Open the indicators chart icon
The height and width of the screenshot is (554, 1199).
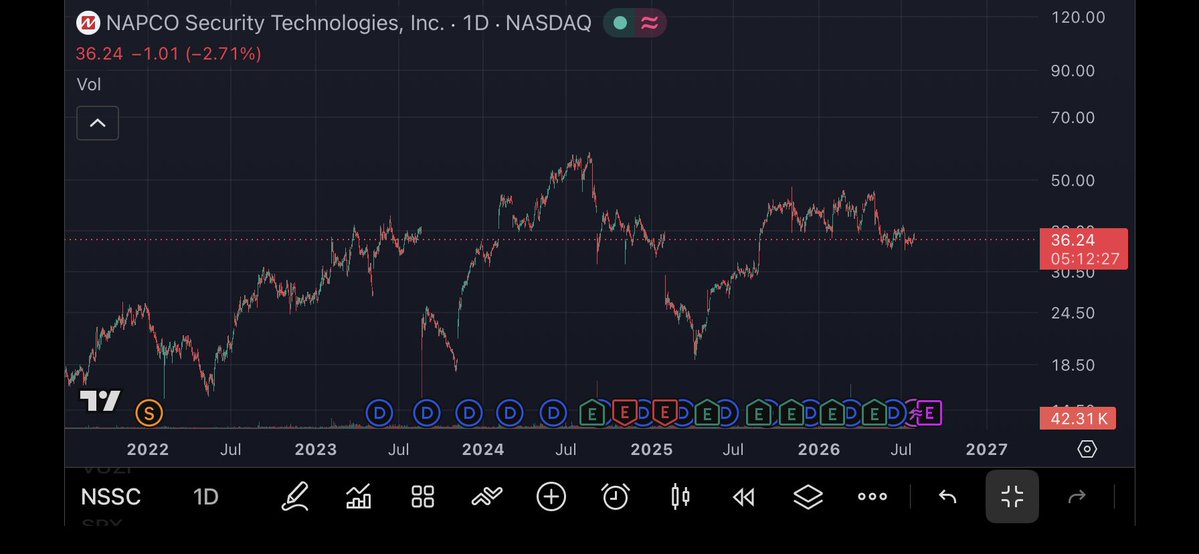click(x=359, y=497)
